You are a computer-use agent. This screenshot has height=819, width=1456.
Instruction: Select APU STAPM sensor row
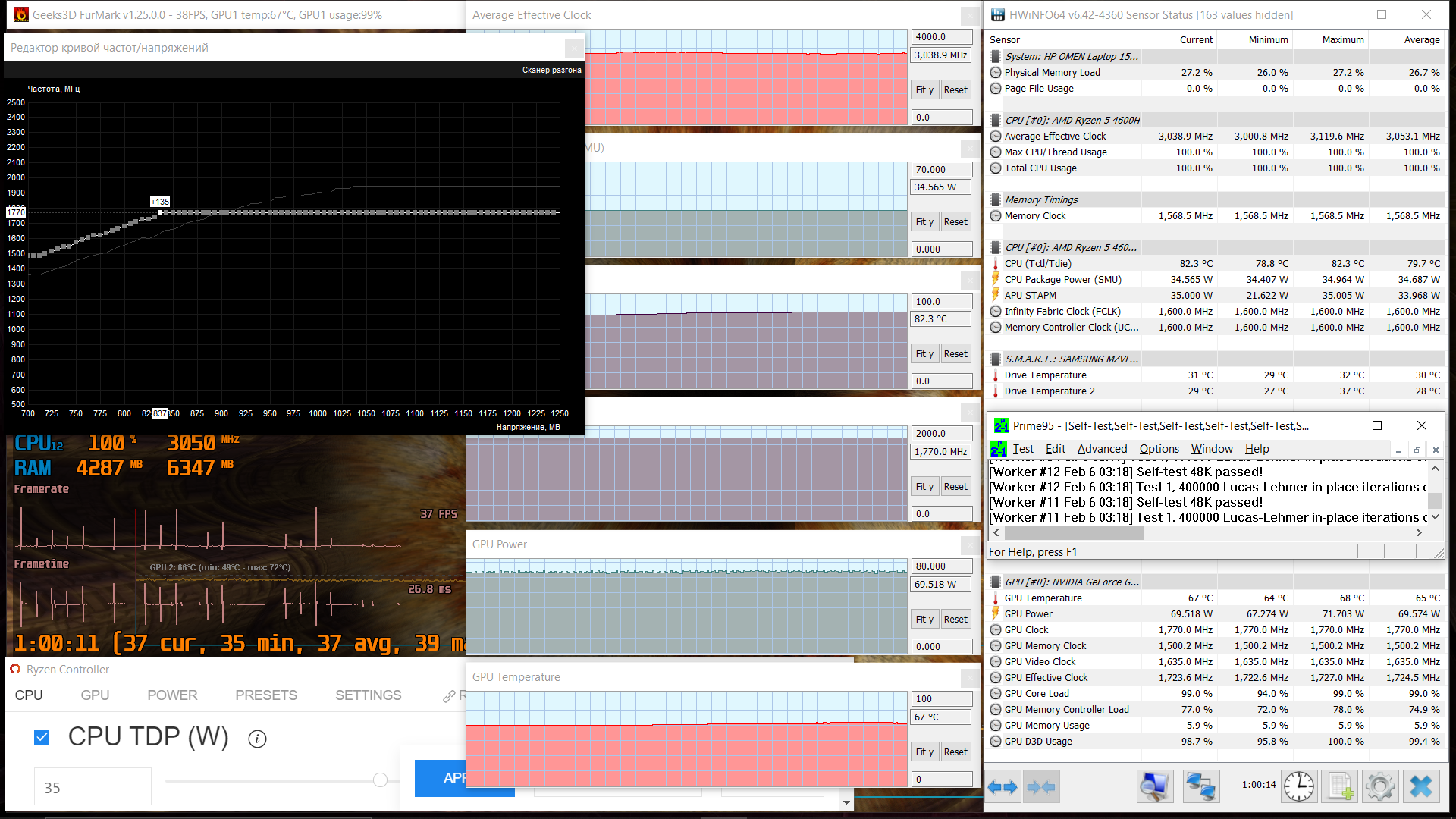point(1216,296)
